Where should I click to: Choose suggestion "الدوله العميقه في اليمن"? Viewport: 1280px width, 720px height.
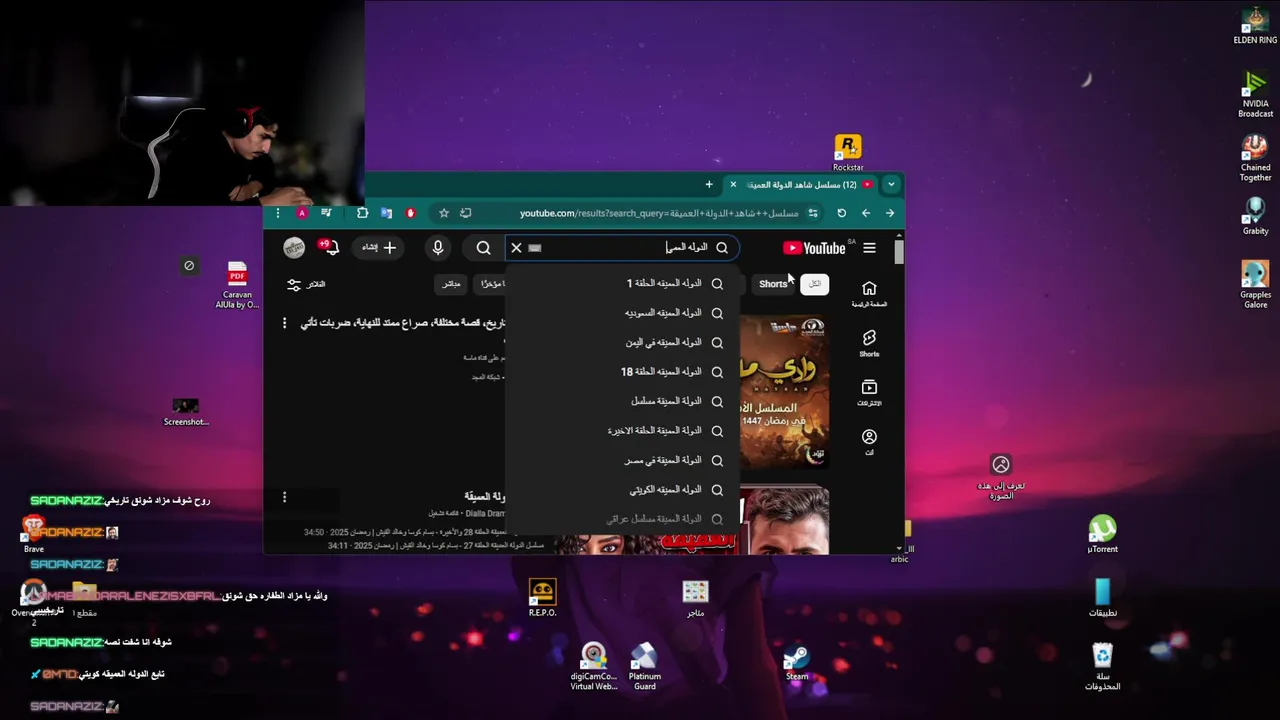coord(620,342)
